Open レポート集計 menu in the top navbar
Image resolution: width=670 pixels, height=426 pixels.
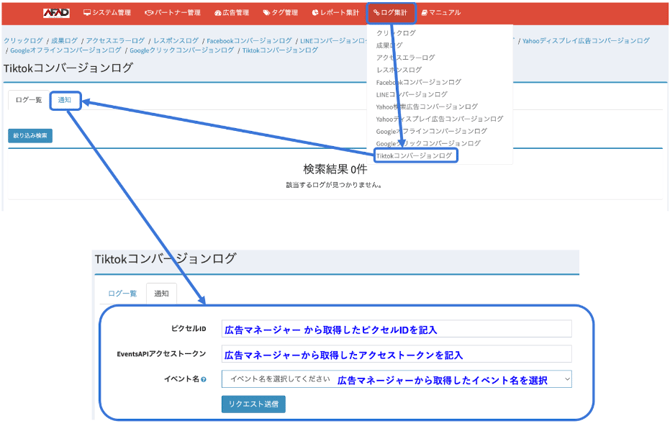[x=335, y=13]
